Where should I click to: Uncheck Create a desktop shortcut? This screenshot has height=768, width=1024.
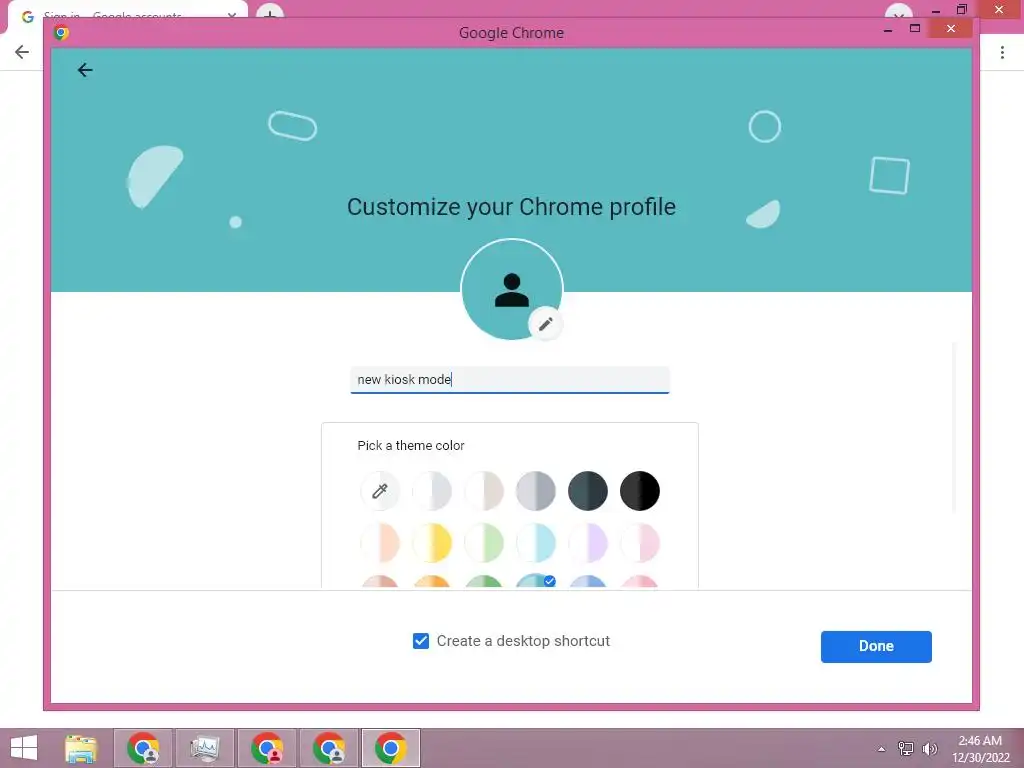pyautogui.click(x=421, y=641)
